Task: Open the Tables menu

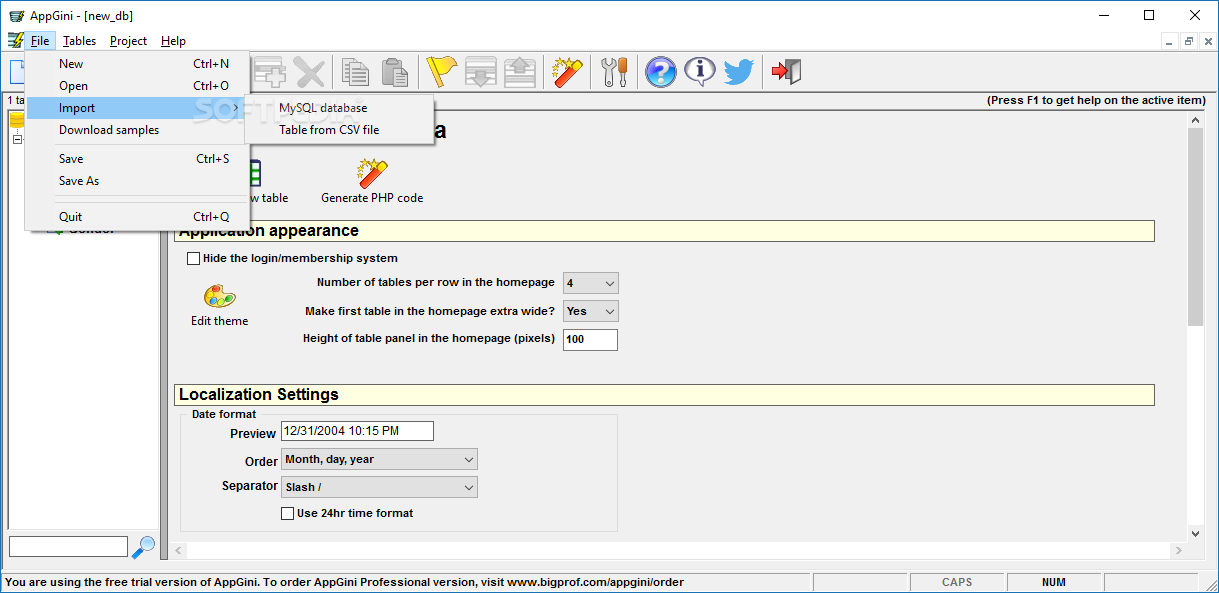Action: [79, 41]
